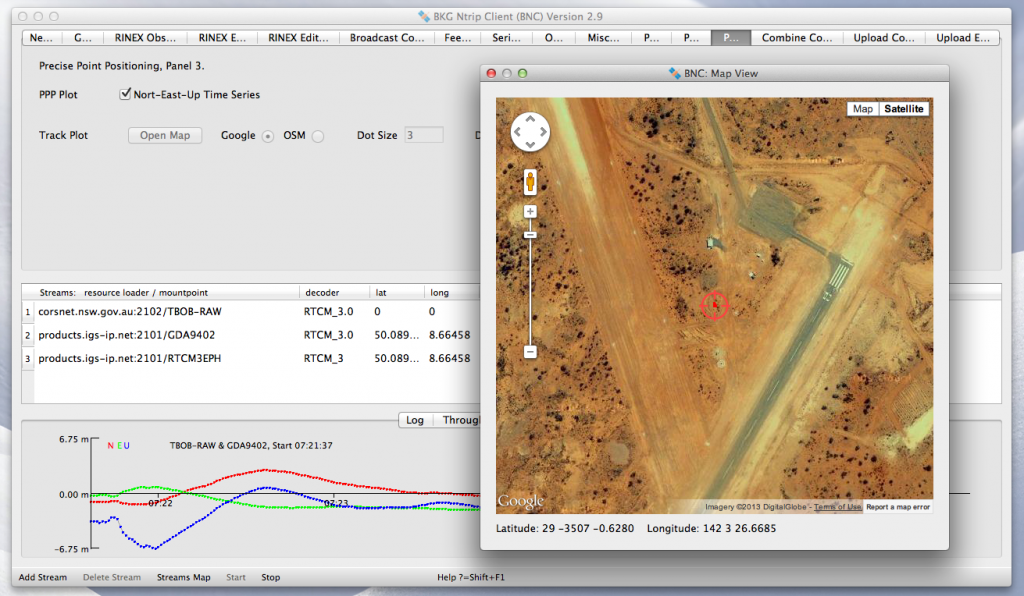The height and width of the screenshot is (596, 1024).
Task: Click the map pan navigation control
Action: coord(530,131)
